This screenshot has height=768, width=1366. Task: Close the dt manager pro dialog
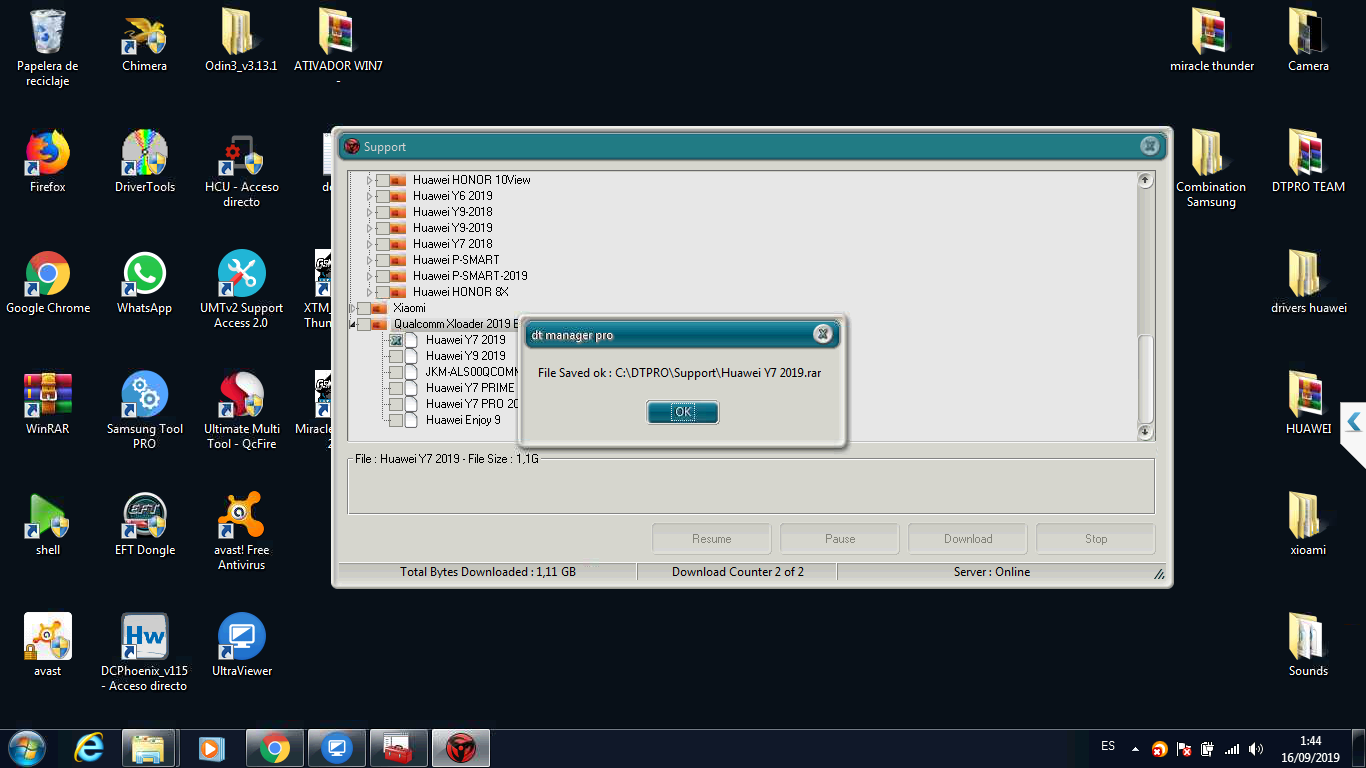[822, 334]
